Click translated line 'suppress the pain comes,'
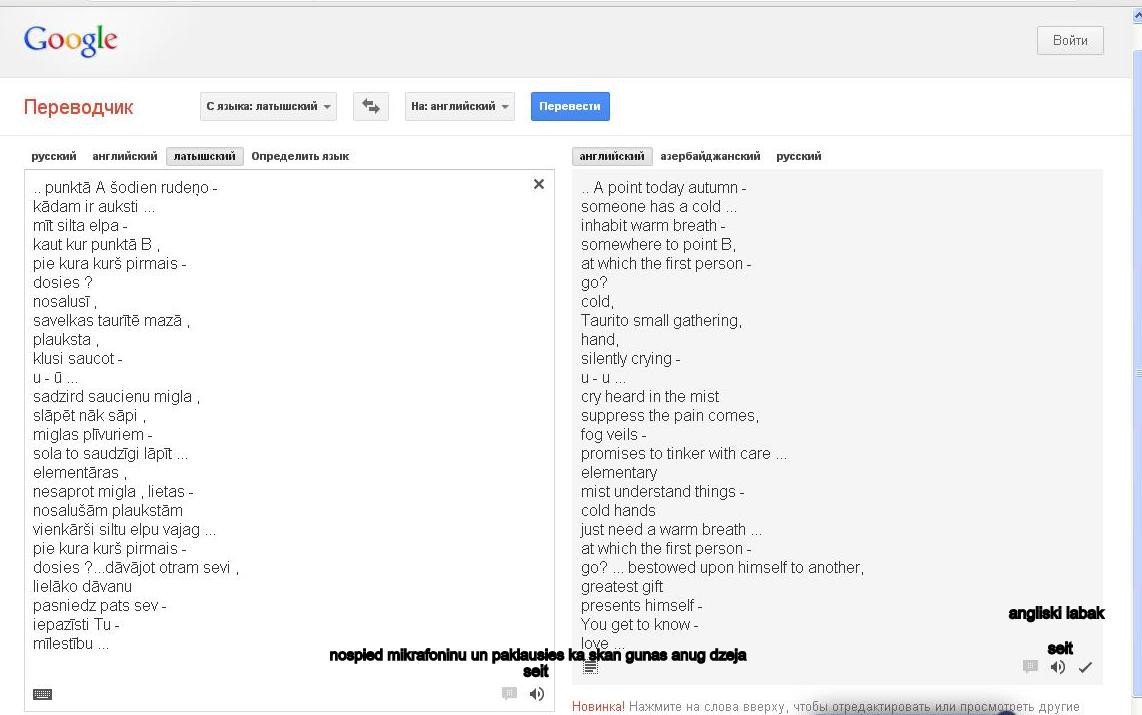 pyautogui.click(x=670, y=416)
